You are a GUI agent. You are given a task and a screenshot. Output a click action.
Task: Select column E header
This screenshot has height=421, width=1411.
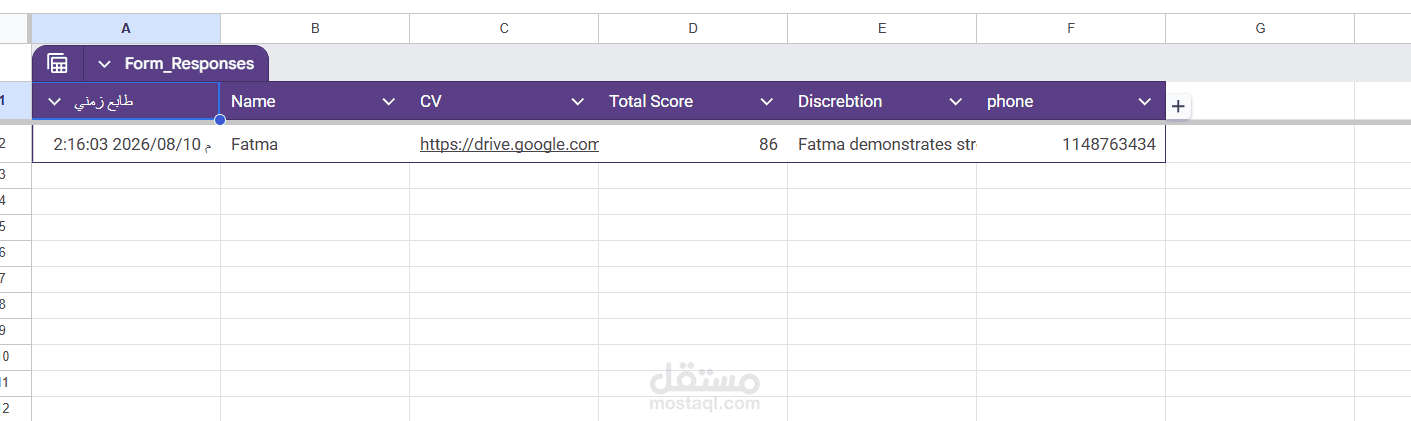[882, 29]
